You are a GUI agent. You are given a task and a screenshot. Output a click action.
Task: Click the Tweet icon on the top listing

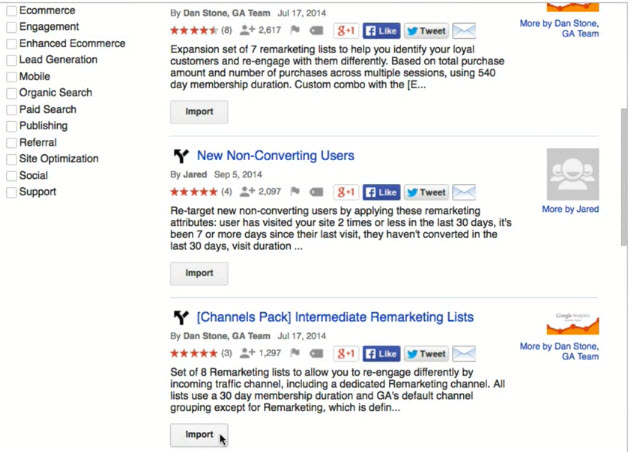click(x=426, y=31)
